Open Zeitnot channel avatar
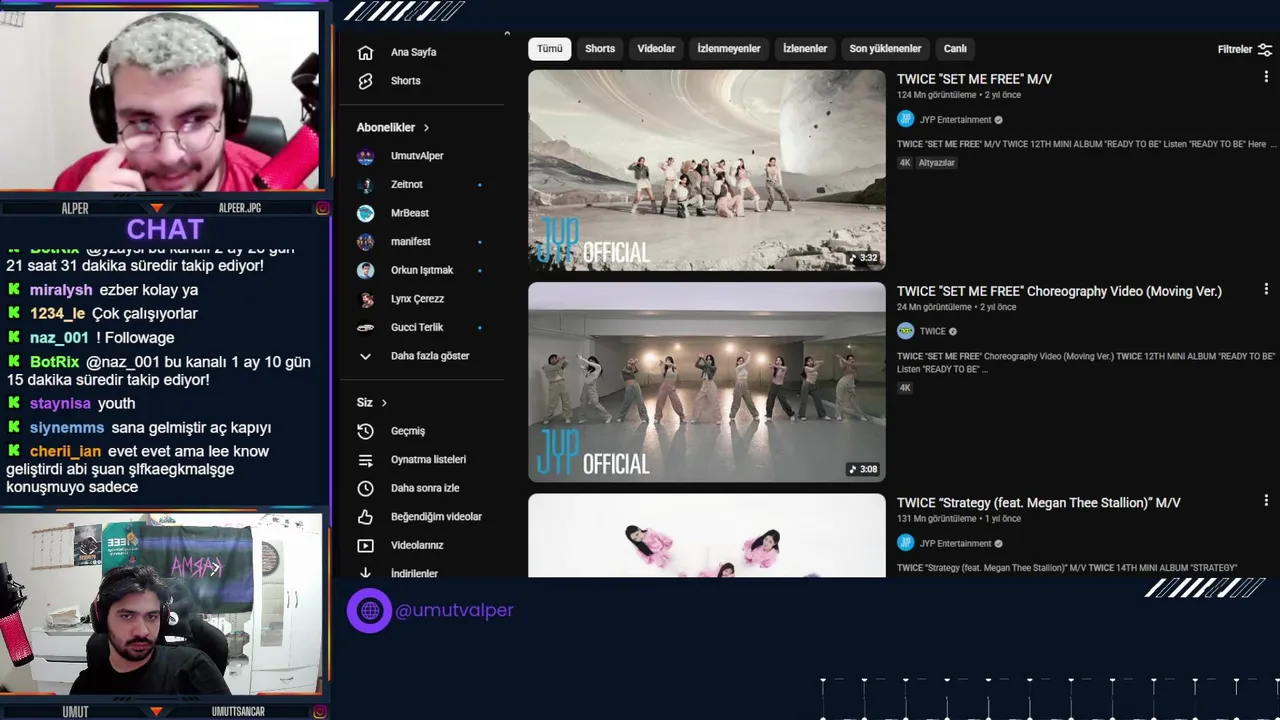 365,185
